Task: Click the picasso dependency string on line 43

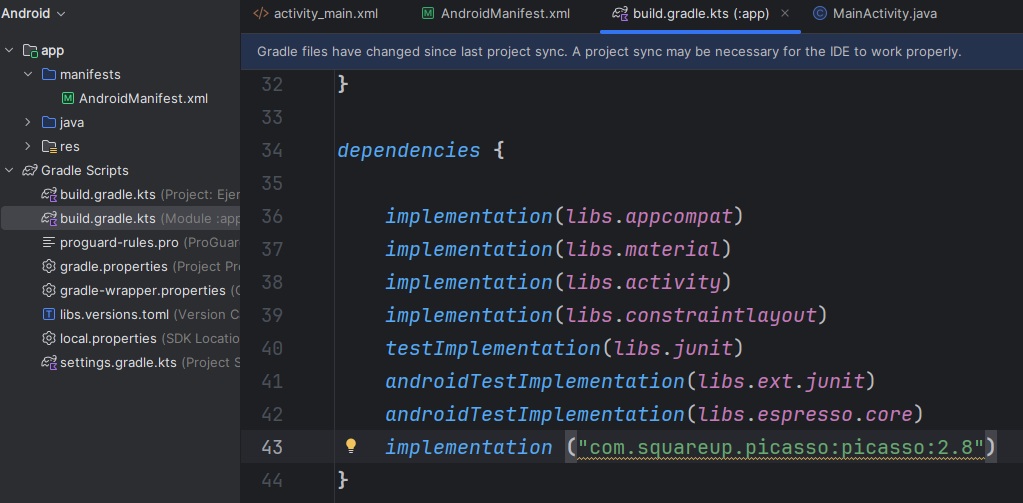Action: pos(781,448)
